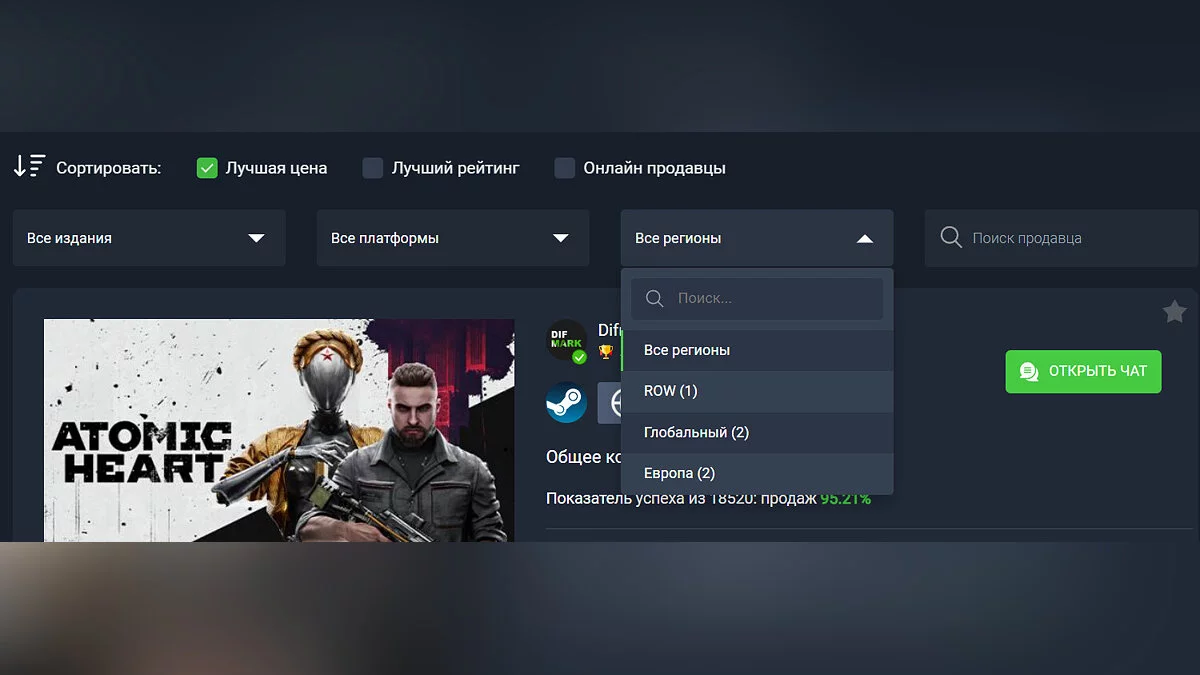Uncheck the Лучшая цена checkbox
The image size is (1200, 675).
point(207,168)
